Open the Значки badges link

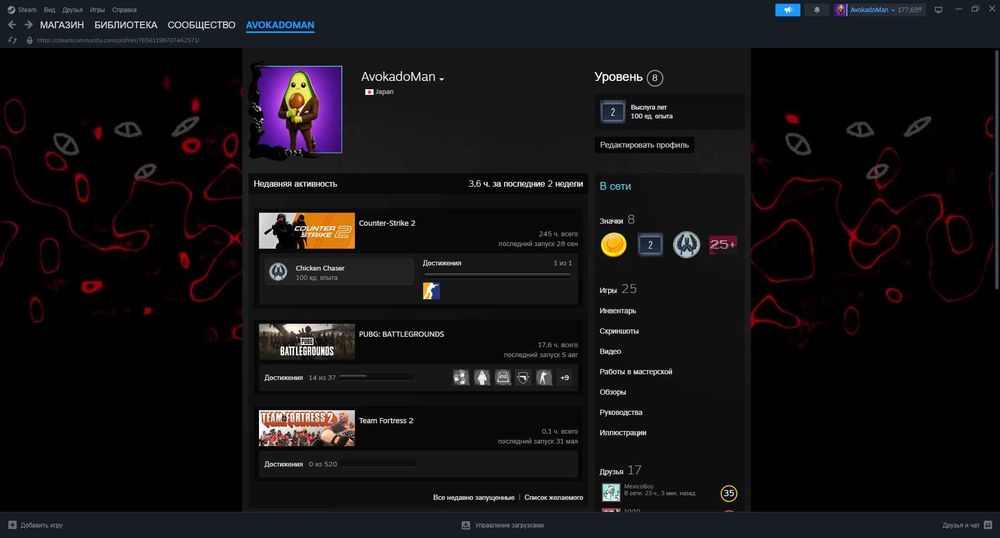point(617,220)
